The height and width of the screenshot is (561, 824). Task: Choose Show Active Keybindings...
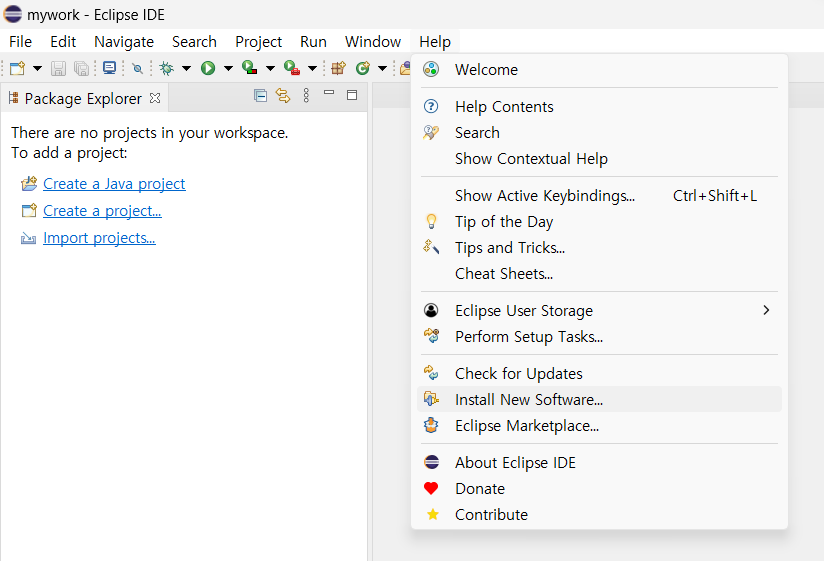[x=599, y=195]
